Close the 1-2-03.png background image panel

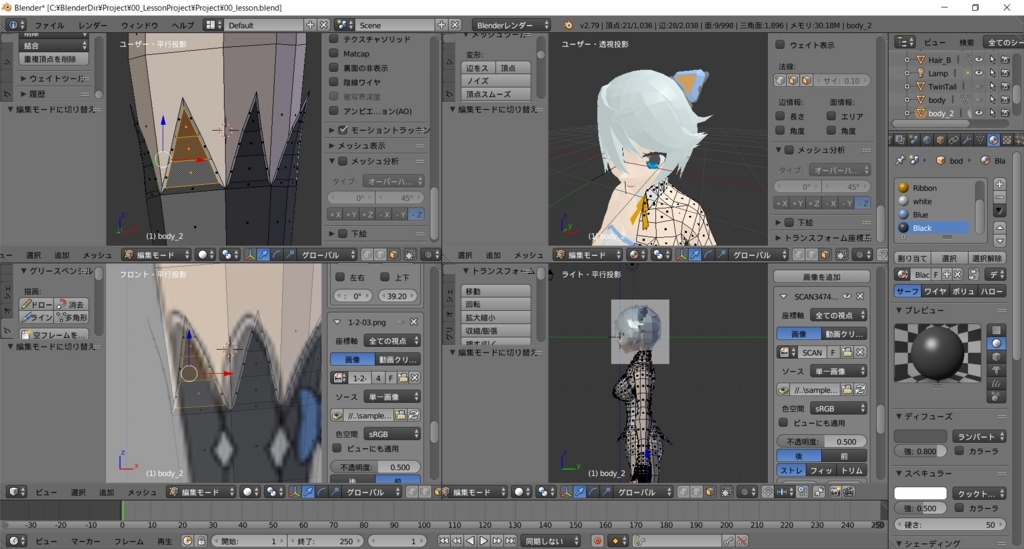click(414, 322)
